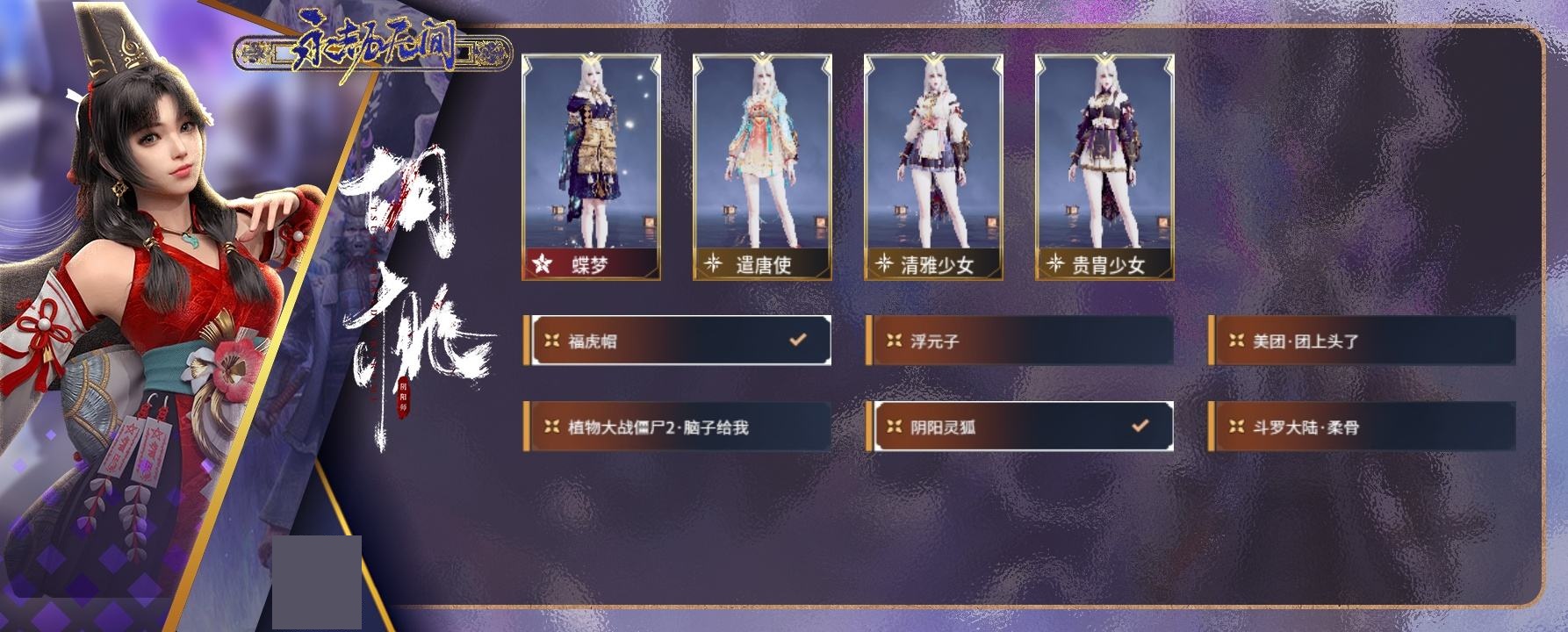
Task: Pick the 斗罗大陆·柔骨 item
Action: [1362, 427]
